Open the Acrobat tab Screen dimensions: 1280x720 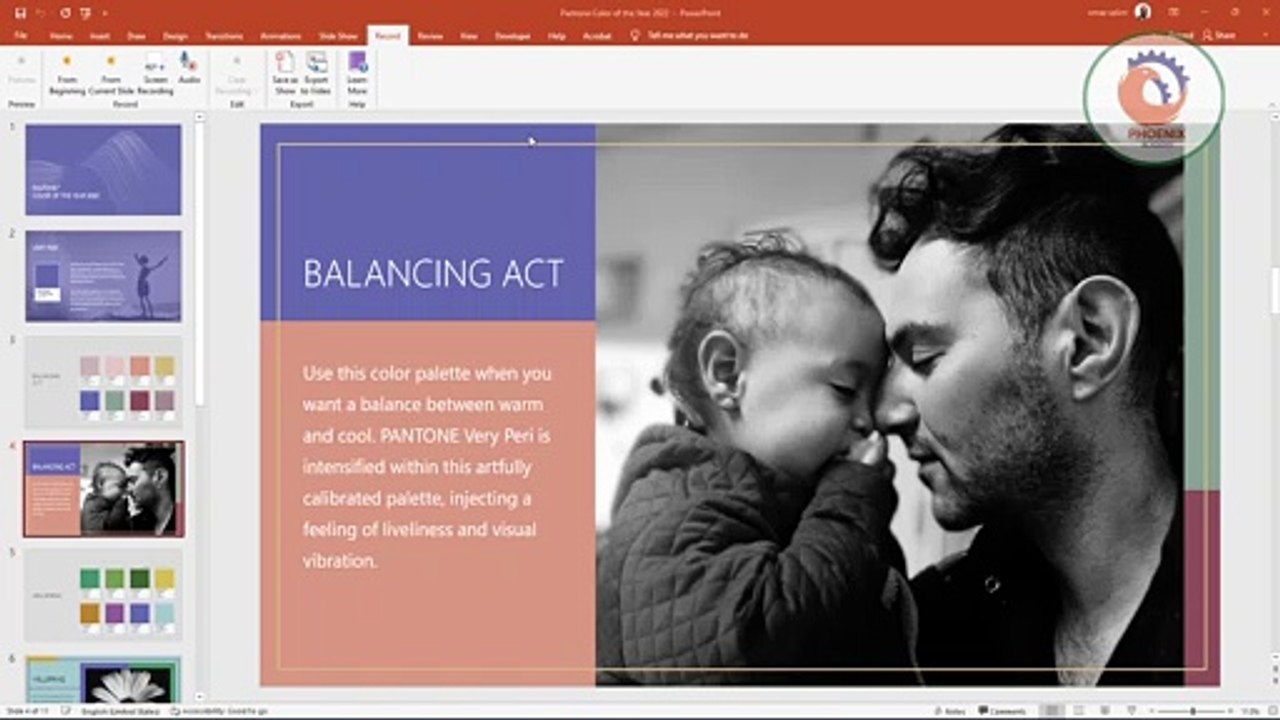[597, 36]
